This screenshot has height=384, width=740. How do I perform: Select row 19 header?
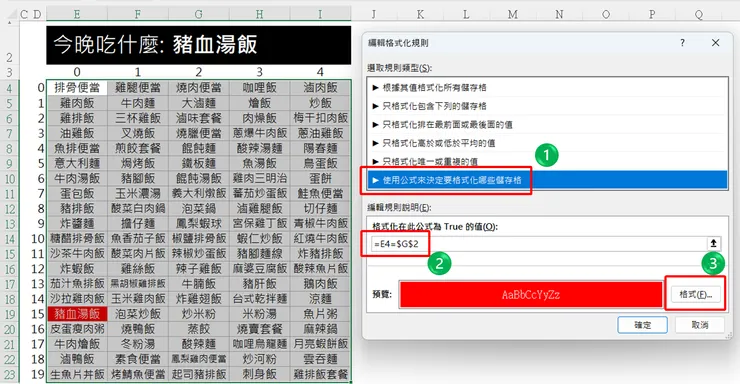point(9,314)
